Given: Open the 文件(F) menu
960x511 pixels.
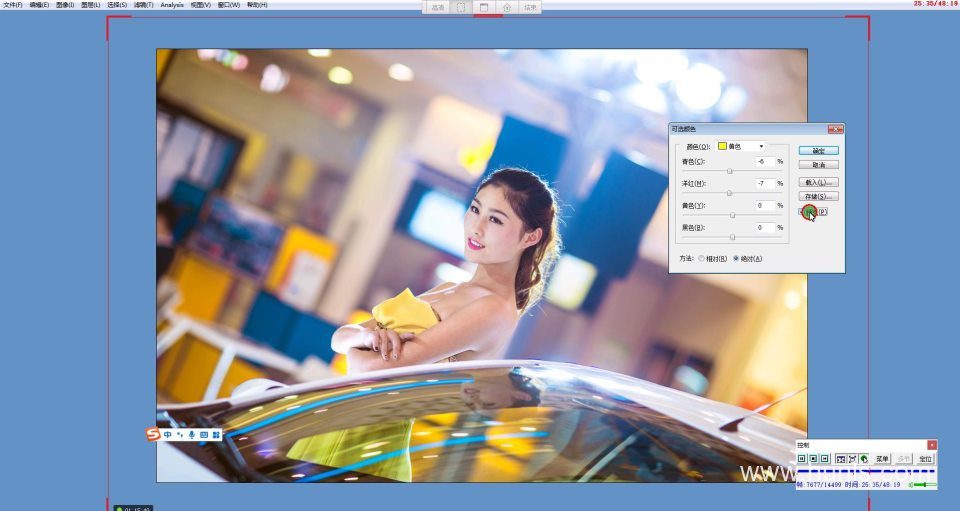Looking at the screenshot, I should tap(13, 4).
